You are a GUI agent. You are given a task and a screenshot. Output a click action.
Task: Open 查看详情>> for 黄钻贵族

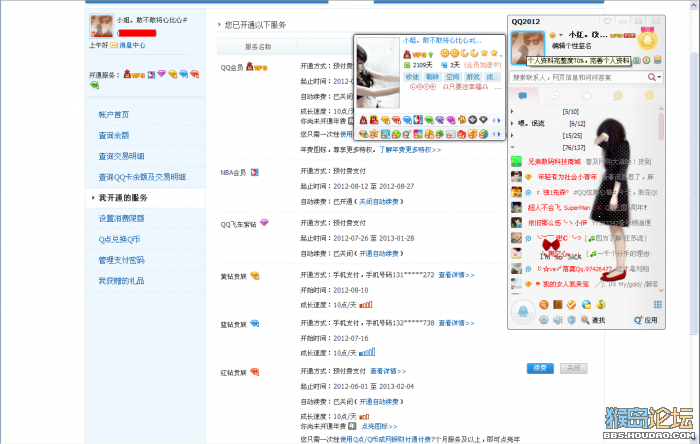456,275
